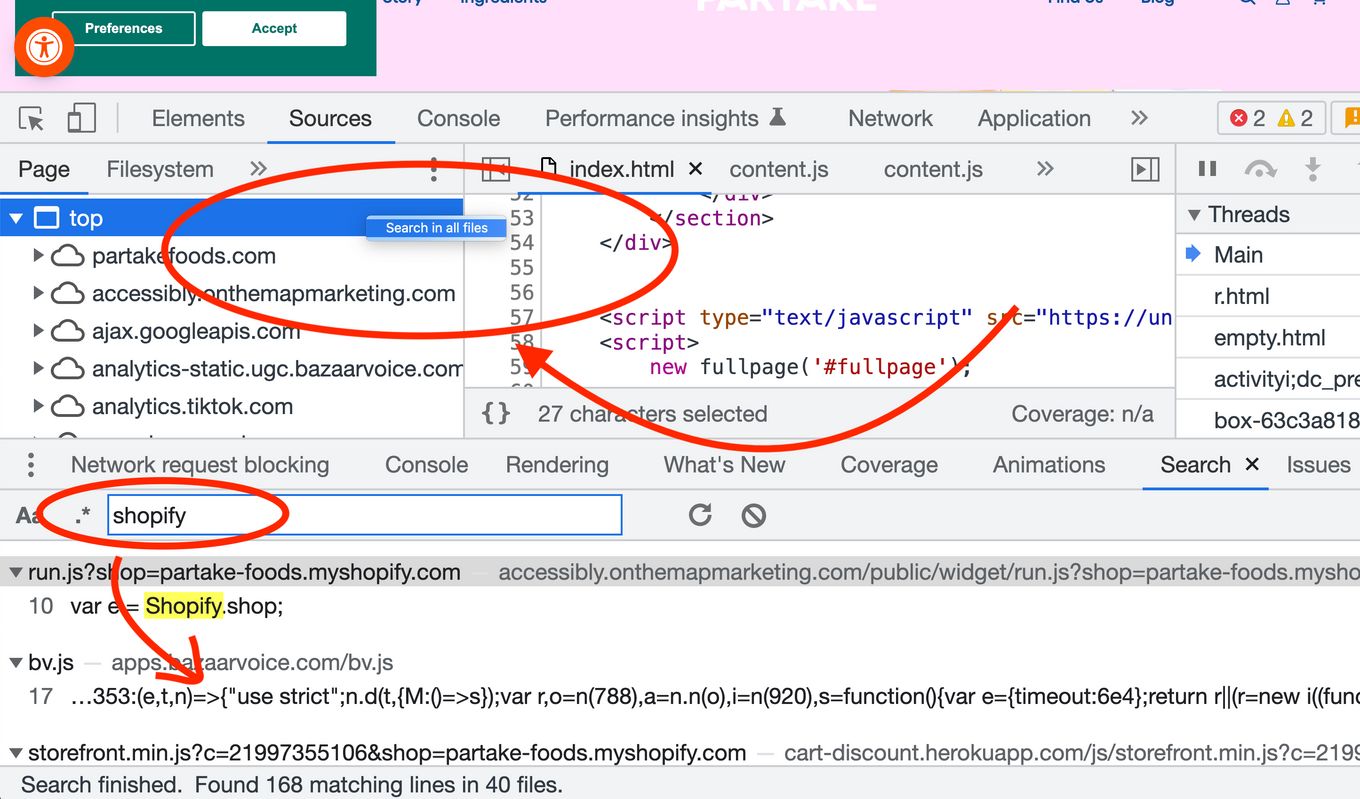Screen dimensions: 1360x799
Task: Clear the search results
Action: pyautogui.click(x=754, y=515)
